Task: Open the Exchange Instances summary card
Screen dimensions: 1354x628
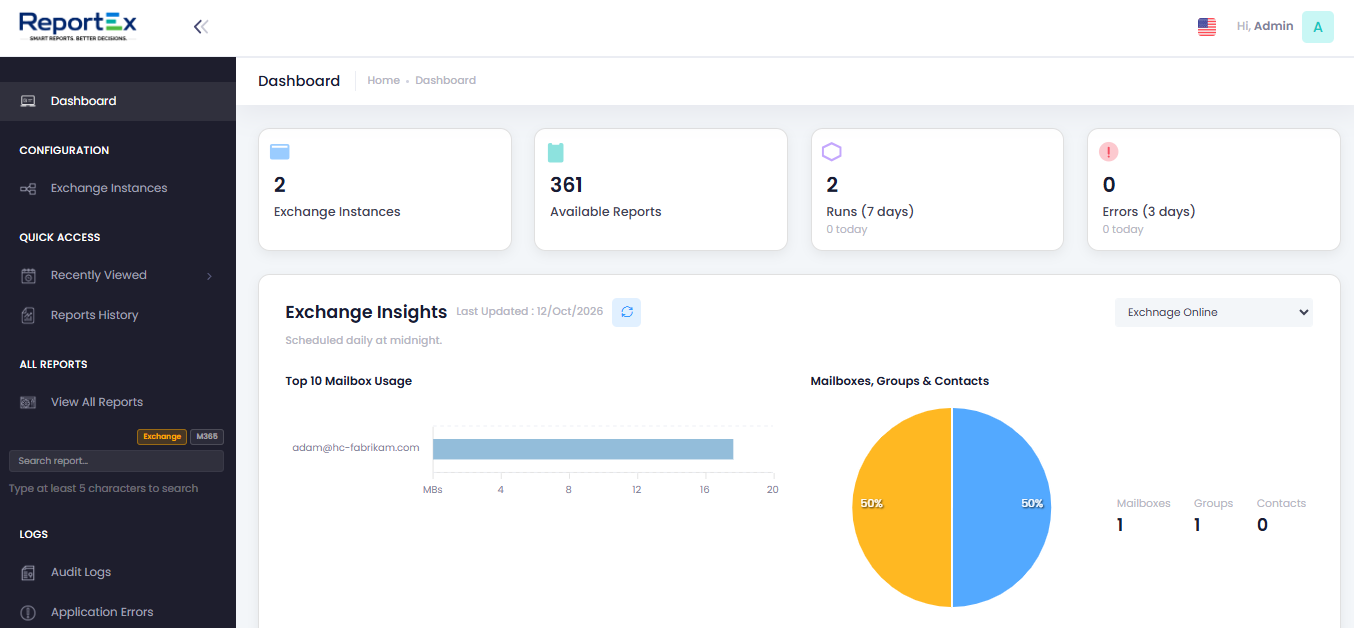Action: 385,189
